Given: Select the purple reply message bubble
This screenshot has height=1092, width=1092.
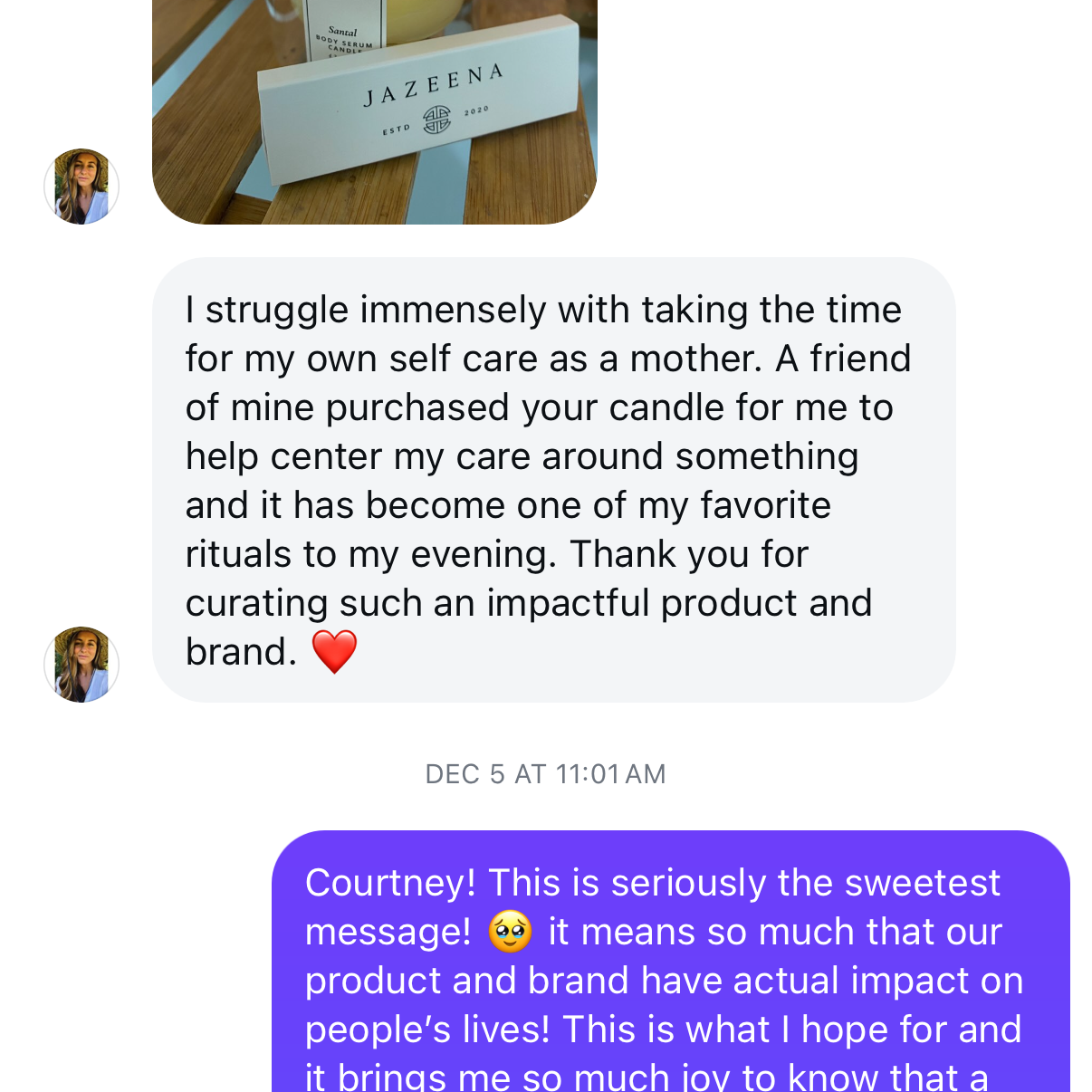Looking at the screenshot, I should (x=670, y=969).
